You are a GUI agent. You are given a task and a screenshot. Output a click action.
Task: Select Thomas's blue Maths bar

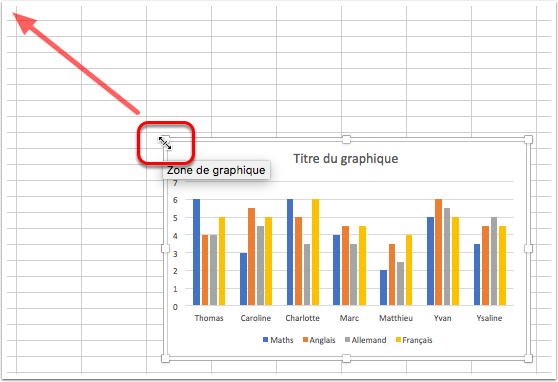[196, 252]
